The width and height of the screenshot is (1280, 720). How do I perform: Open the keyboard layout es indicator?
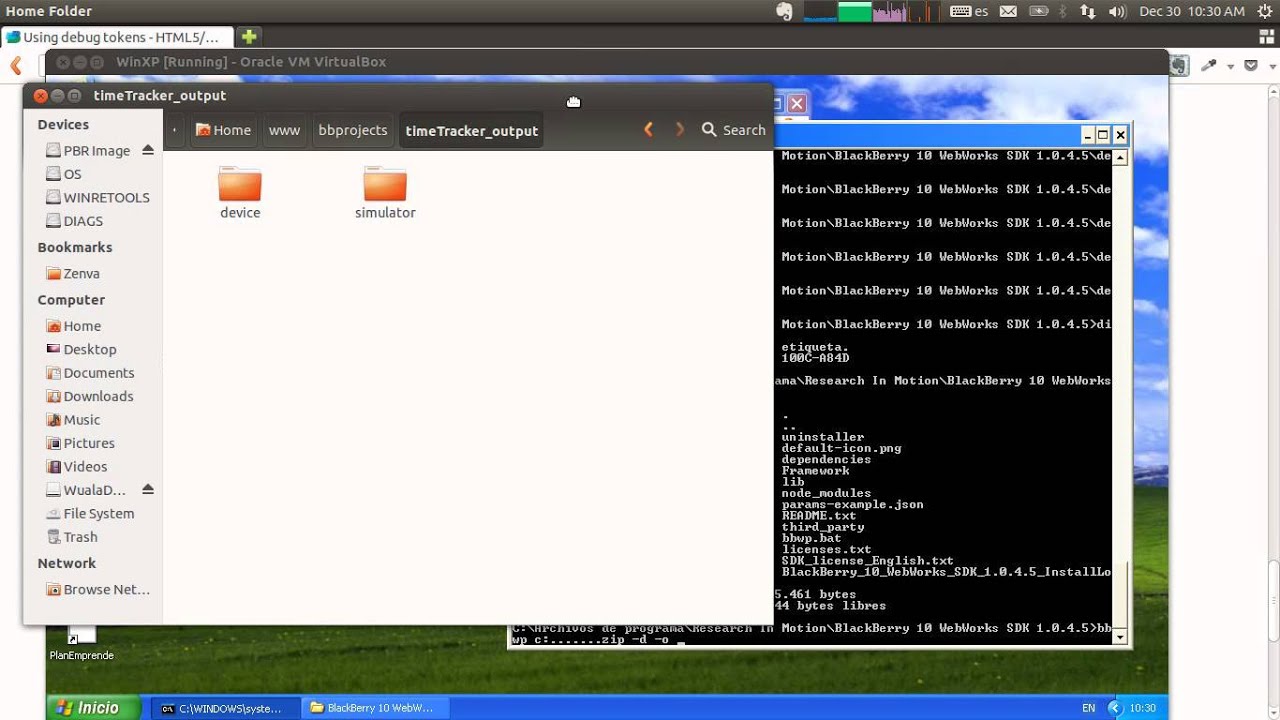[969, 11]
